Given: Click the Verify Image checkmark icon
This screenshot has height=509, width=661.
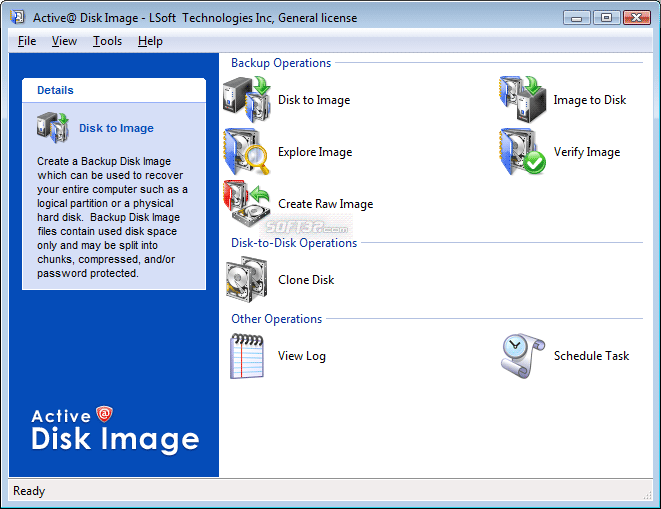Looking at the screenshot, I should coord(523,151).
